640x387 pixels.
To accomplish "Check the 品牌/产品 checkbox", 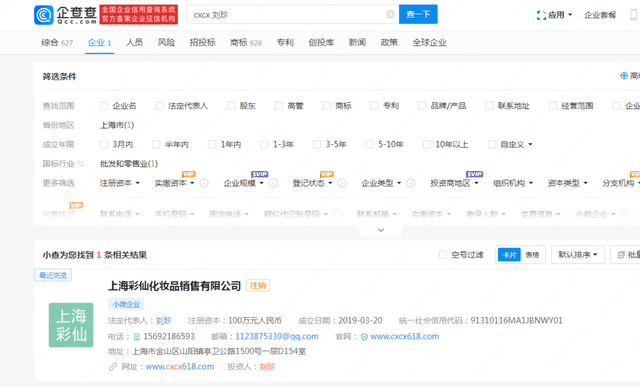I will 422,106.
